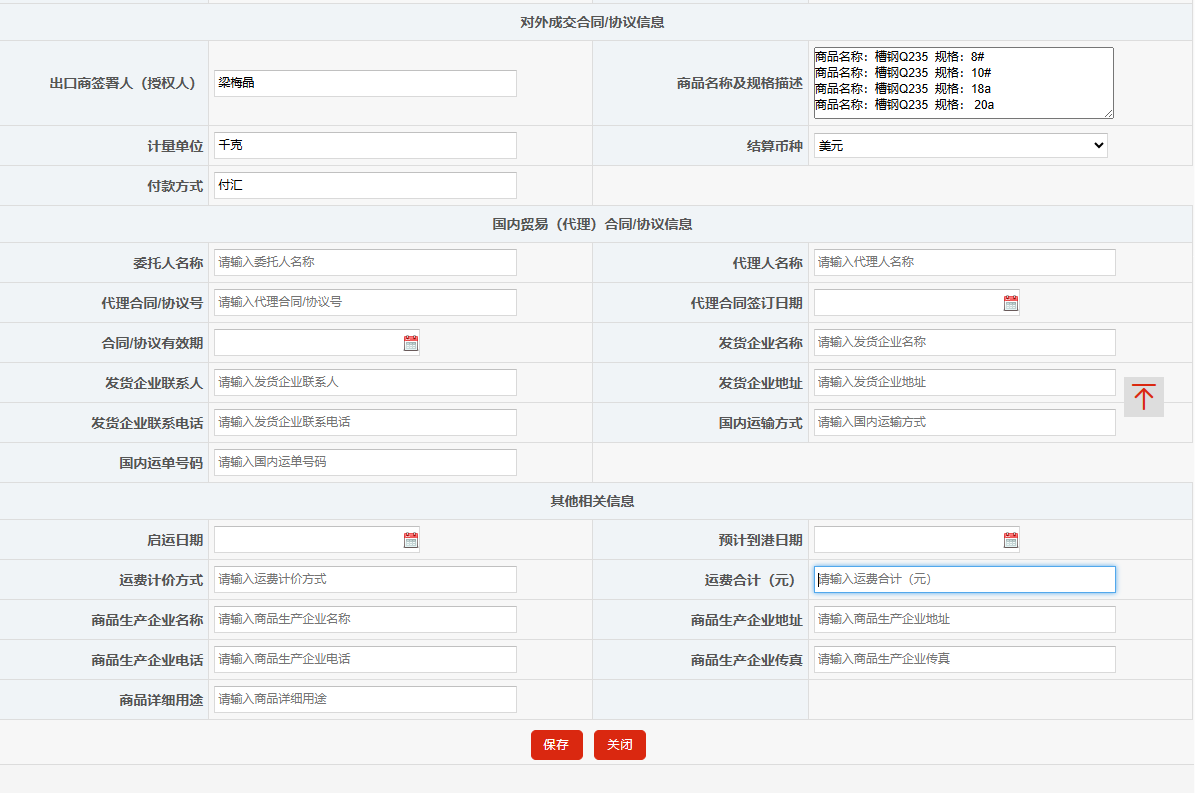Open calendar picker for 启运日期
The image size is (1195, 793).
click(410, 540)
